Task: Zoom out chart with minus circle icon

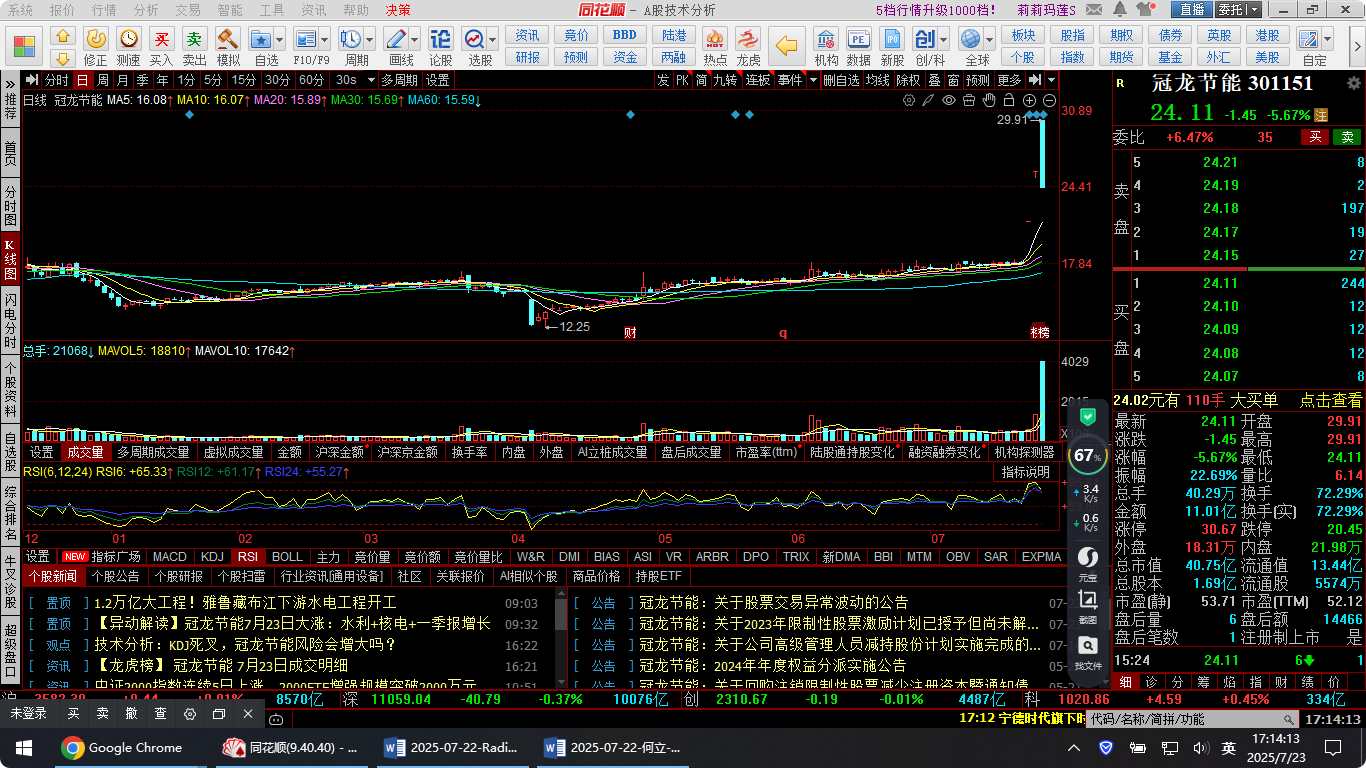Action: click(1049, 100)
